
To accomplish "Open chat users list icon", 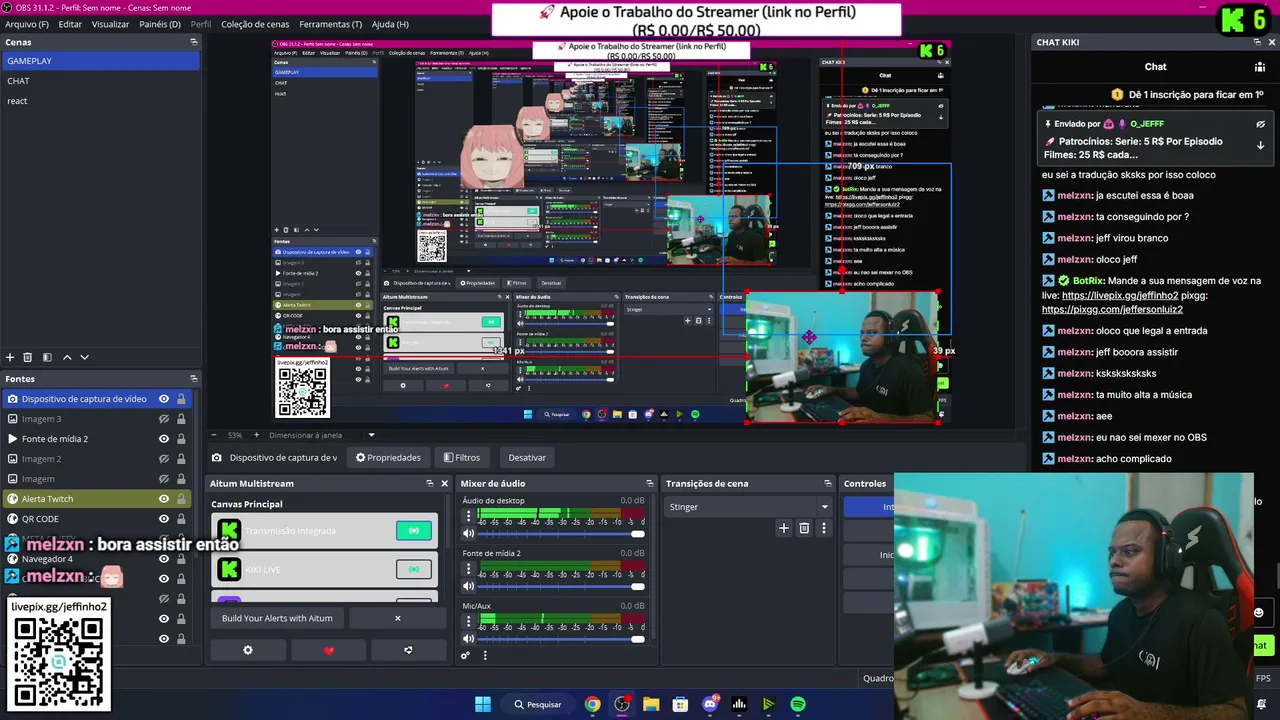I will click(1260, 67).
